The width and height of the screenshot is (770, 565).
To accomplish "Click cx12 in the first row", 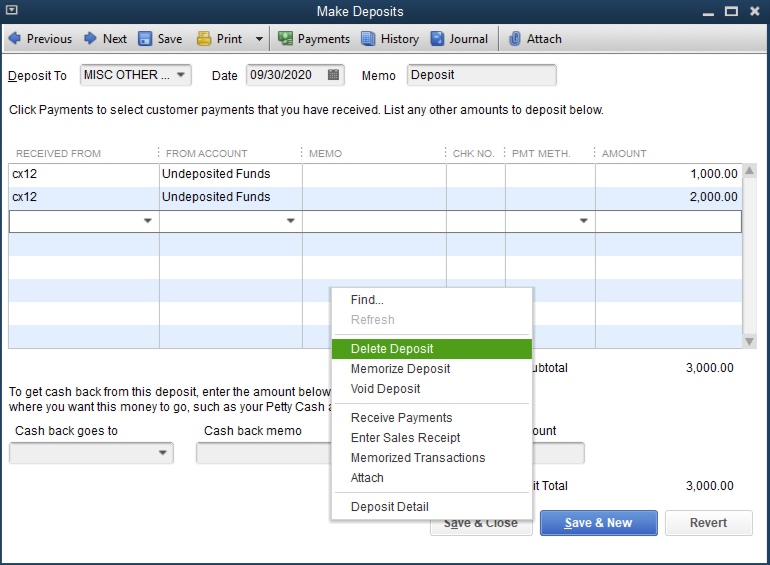I will tap(25, 174).
